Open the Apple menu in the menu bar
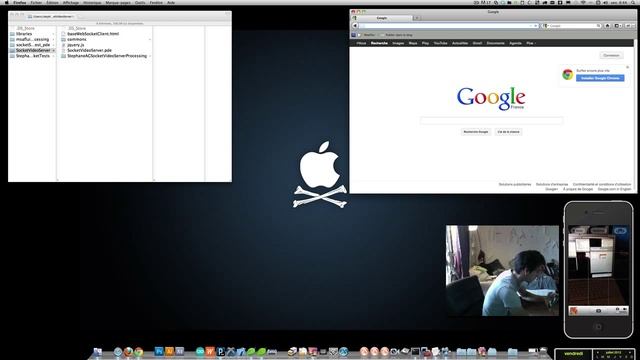This screenshot has height=360, width=640. 7,2
